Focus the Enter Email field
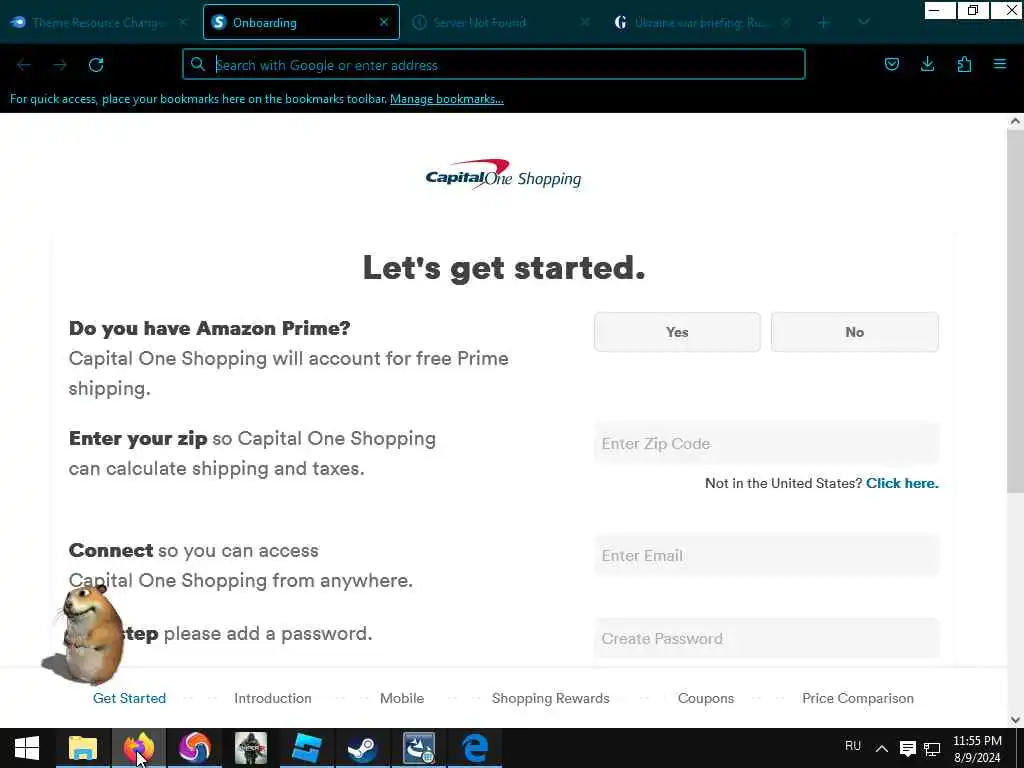1024x768 pixels. [766, 555]
